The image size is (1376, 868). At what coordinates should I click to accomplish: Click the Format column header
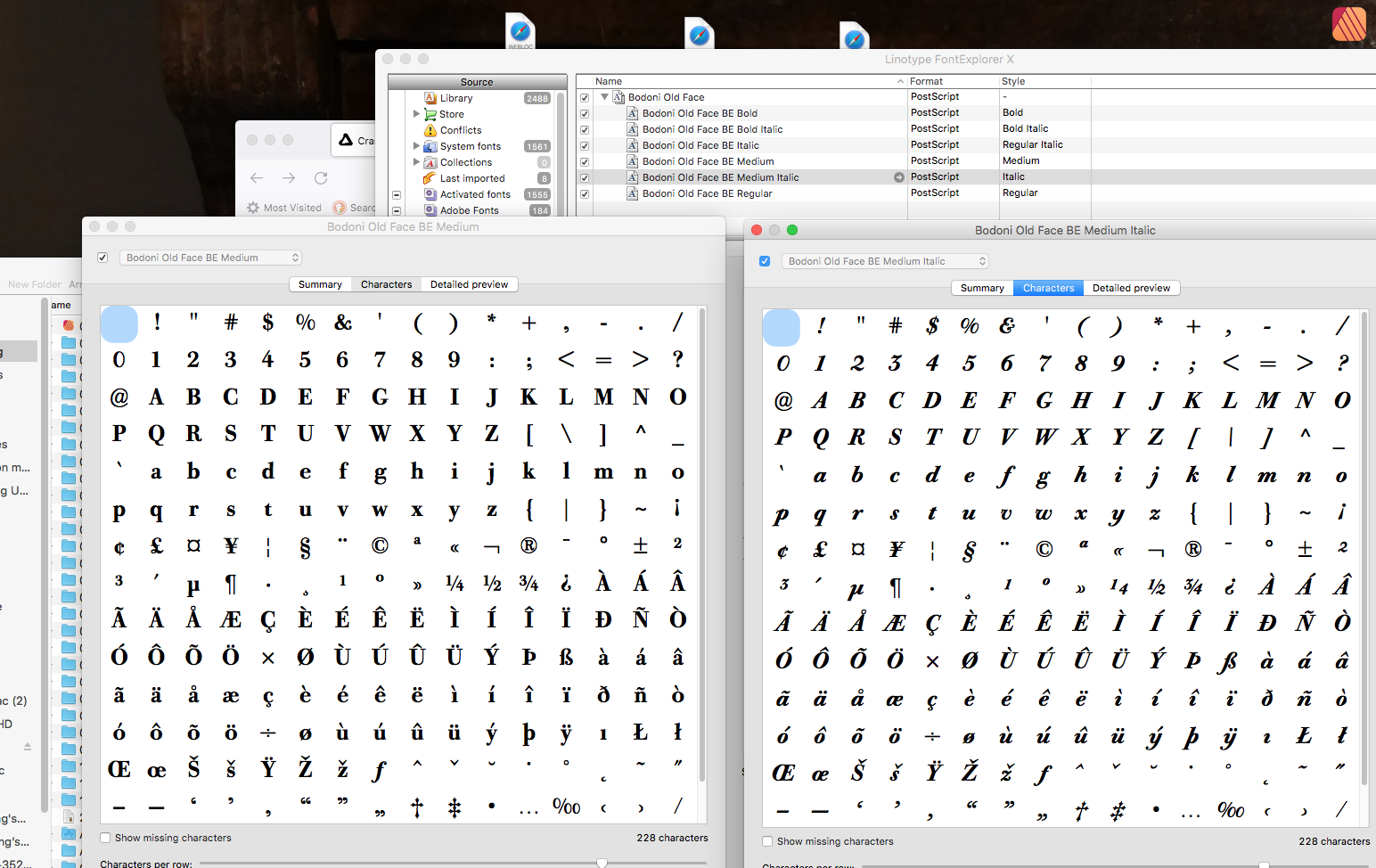coord(953,81)
